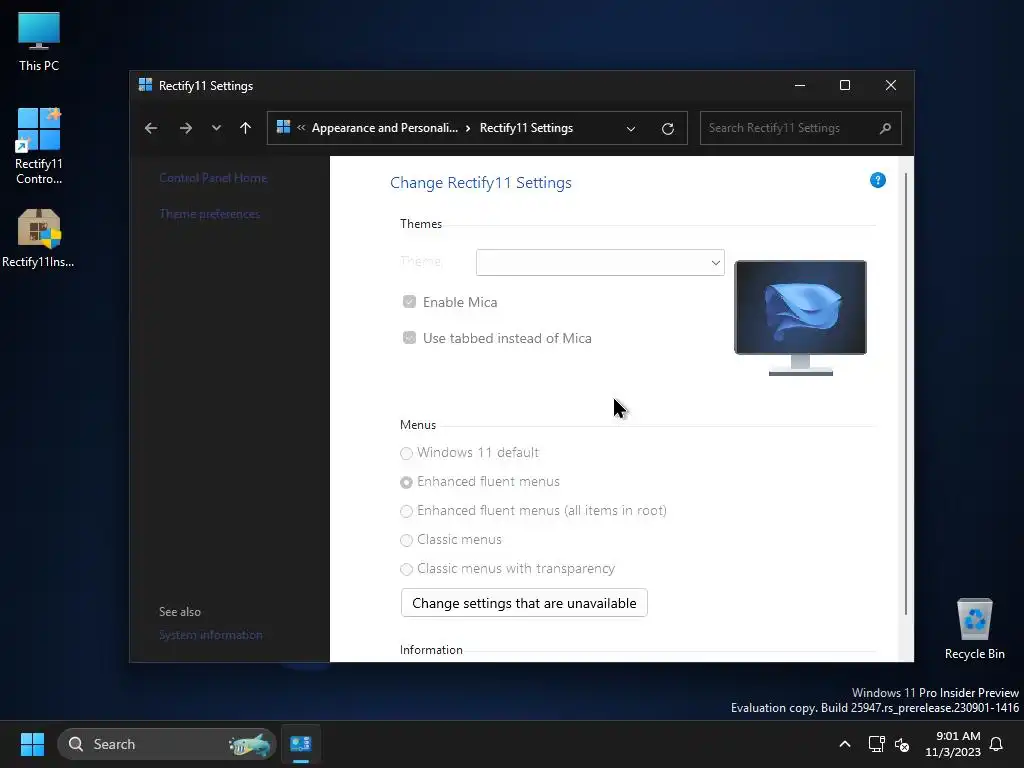Open the Recycle Bin
The image size is (1024, 768).
974,629
